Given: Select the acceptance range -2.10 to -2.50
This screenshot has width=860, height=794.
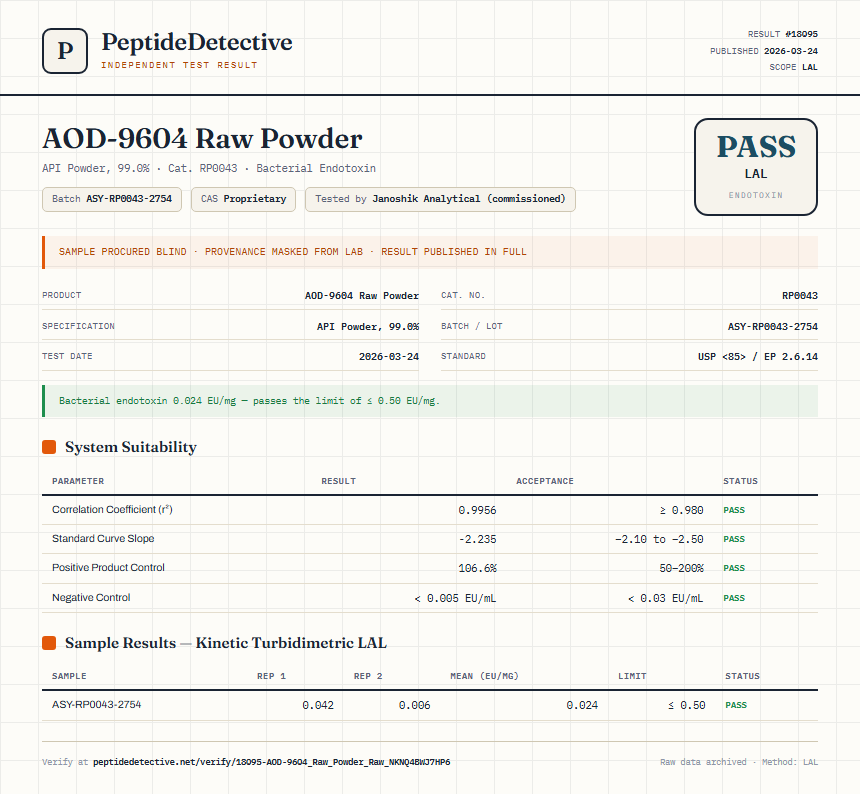Looking at the screenshot, I should click(659, 540).
